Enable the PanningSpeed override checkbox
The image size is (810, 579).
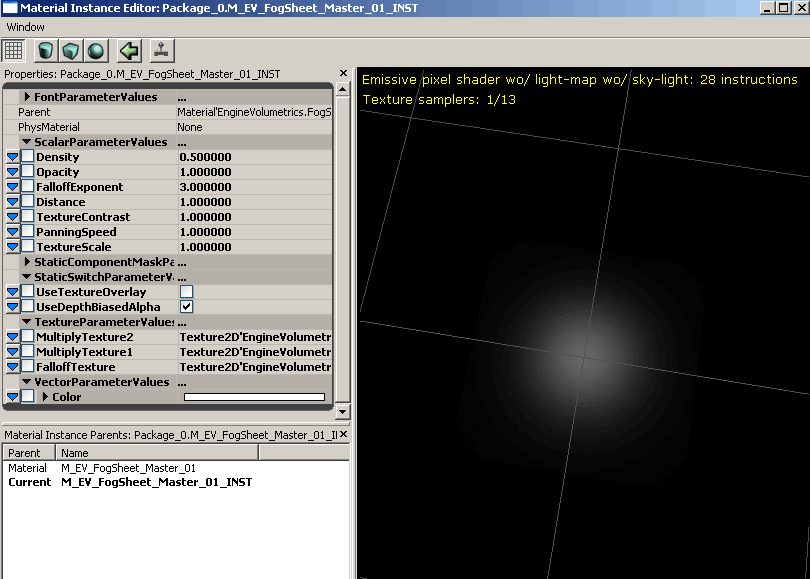click(x=28, y=231)
